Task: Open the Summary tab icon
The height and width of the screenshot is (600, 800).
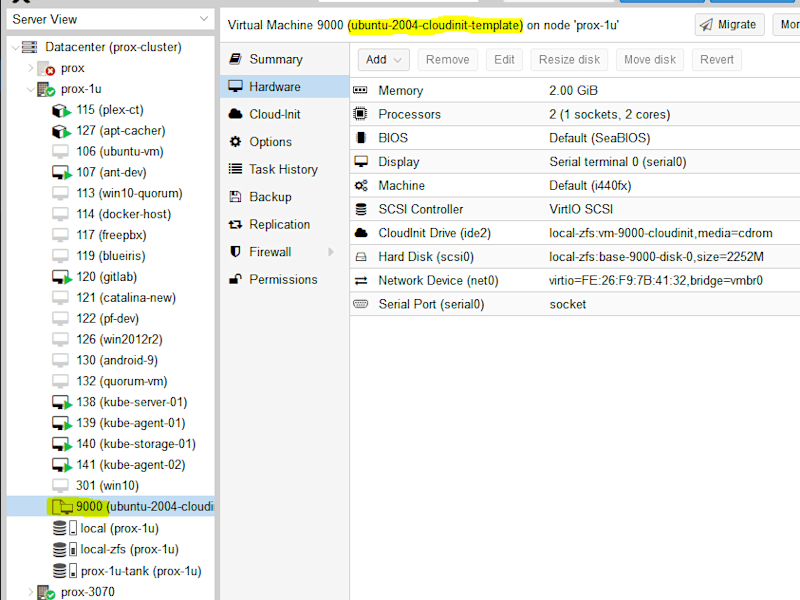Action: coord(235,59)
